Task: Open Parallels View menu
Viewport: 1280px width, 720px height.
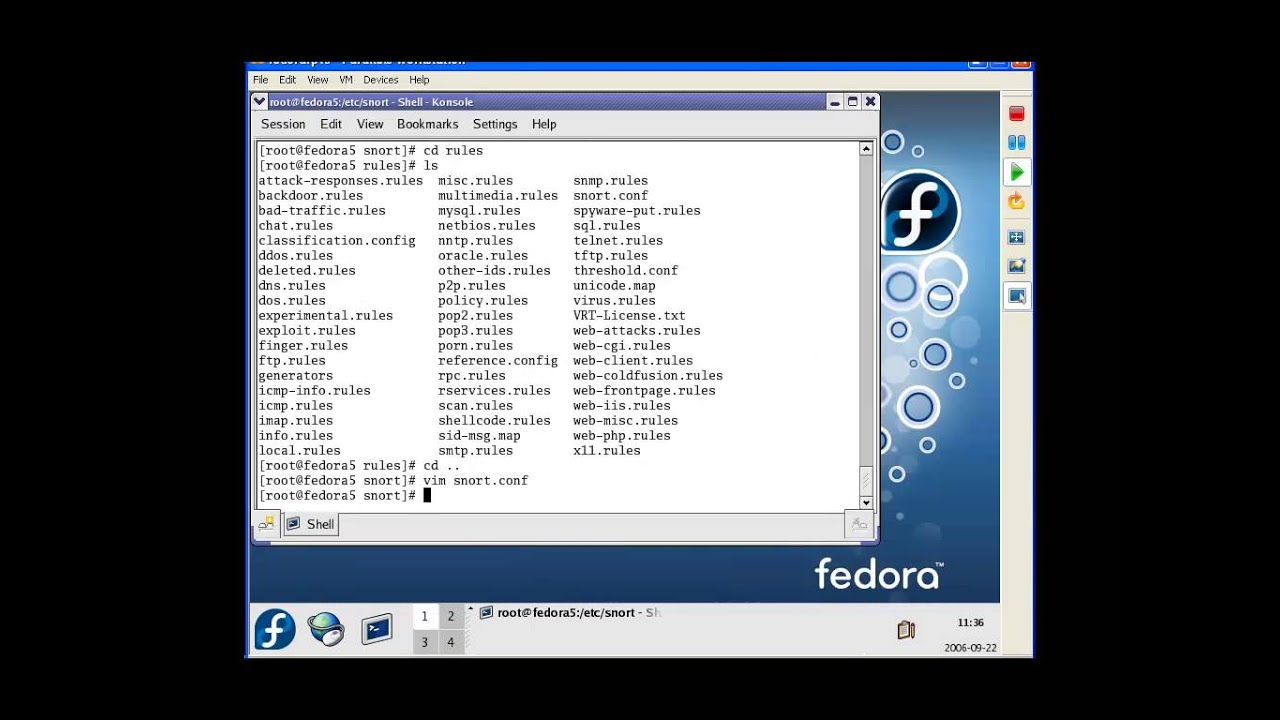Action: point(318,80)
